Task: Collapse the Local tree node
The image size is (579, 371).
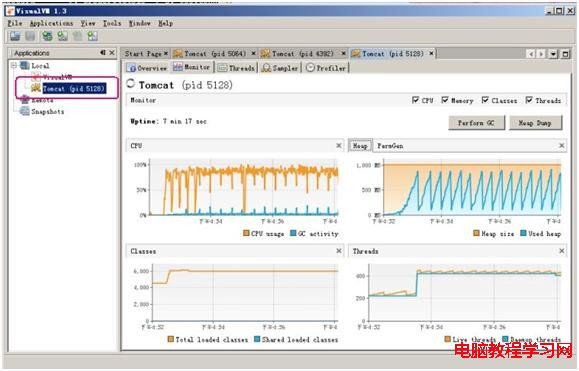Action: pos(14,66)
